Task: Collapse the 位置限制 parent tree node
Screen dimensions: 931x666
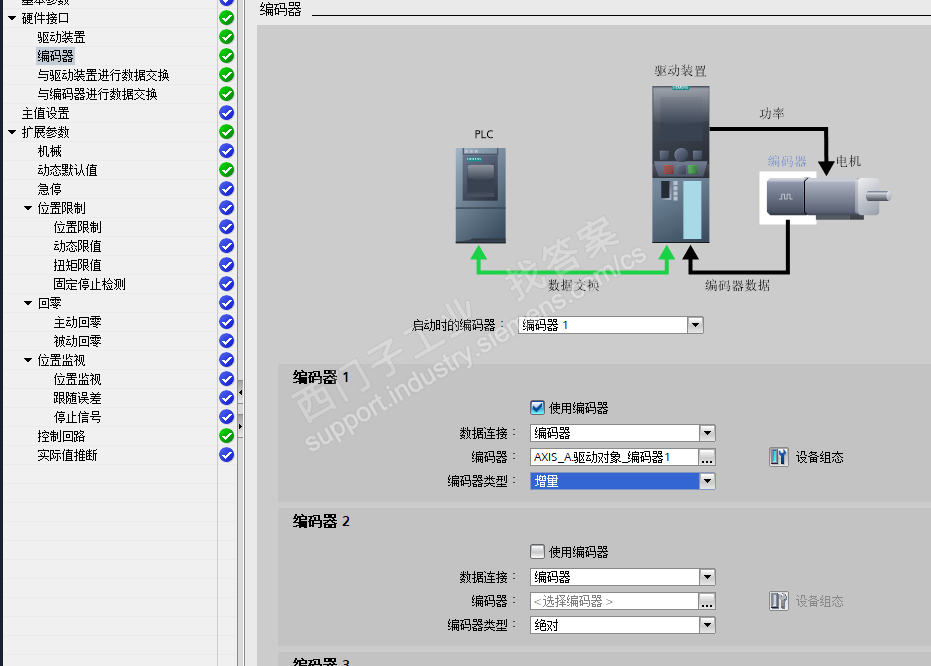Action: tap(28, 208)
